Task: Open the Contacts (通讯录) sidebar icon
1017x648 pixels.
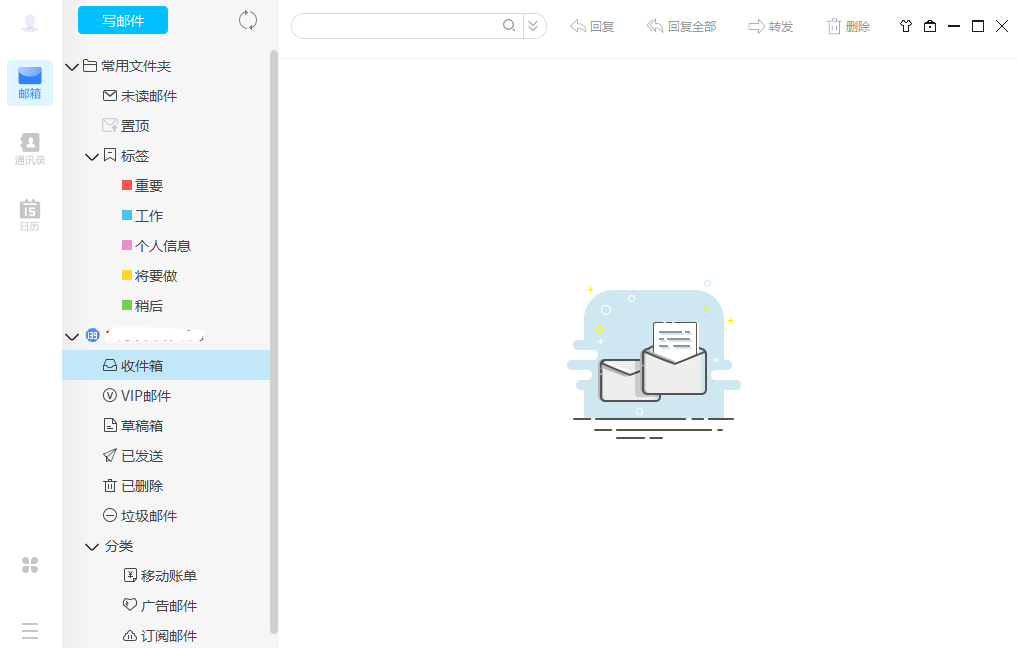Action: [30, 145]
